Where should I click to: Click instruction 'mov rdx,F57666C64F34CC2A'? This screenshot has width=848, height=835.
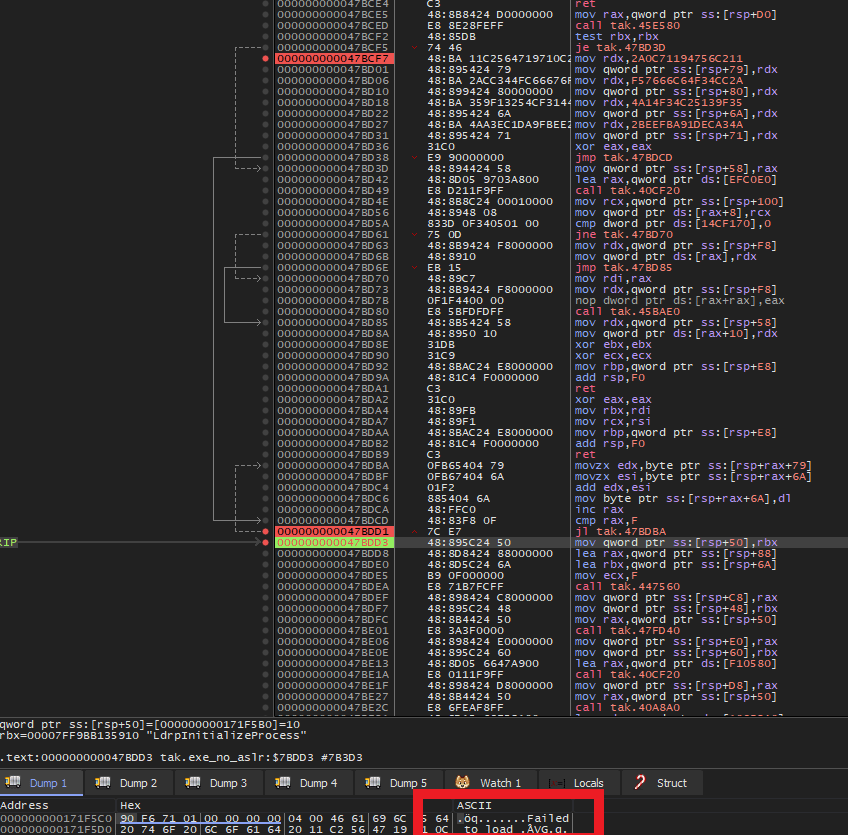point(658,81)
